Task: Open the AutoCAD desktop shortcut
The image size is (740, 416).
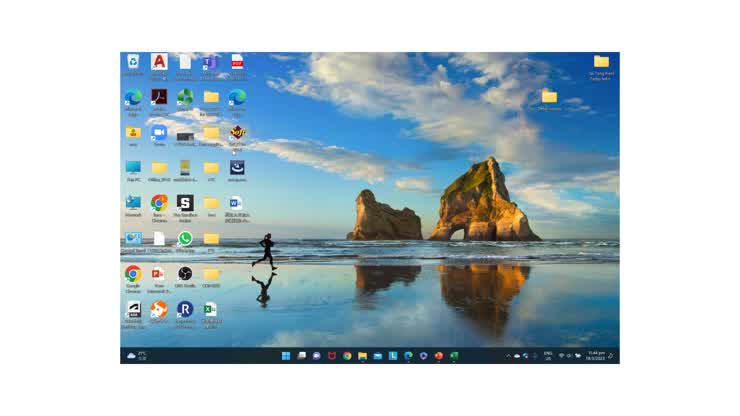Action: click(159, 62)
